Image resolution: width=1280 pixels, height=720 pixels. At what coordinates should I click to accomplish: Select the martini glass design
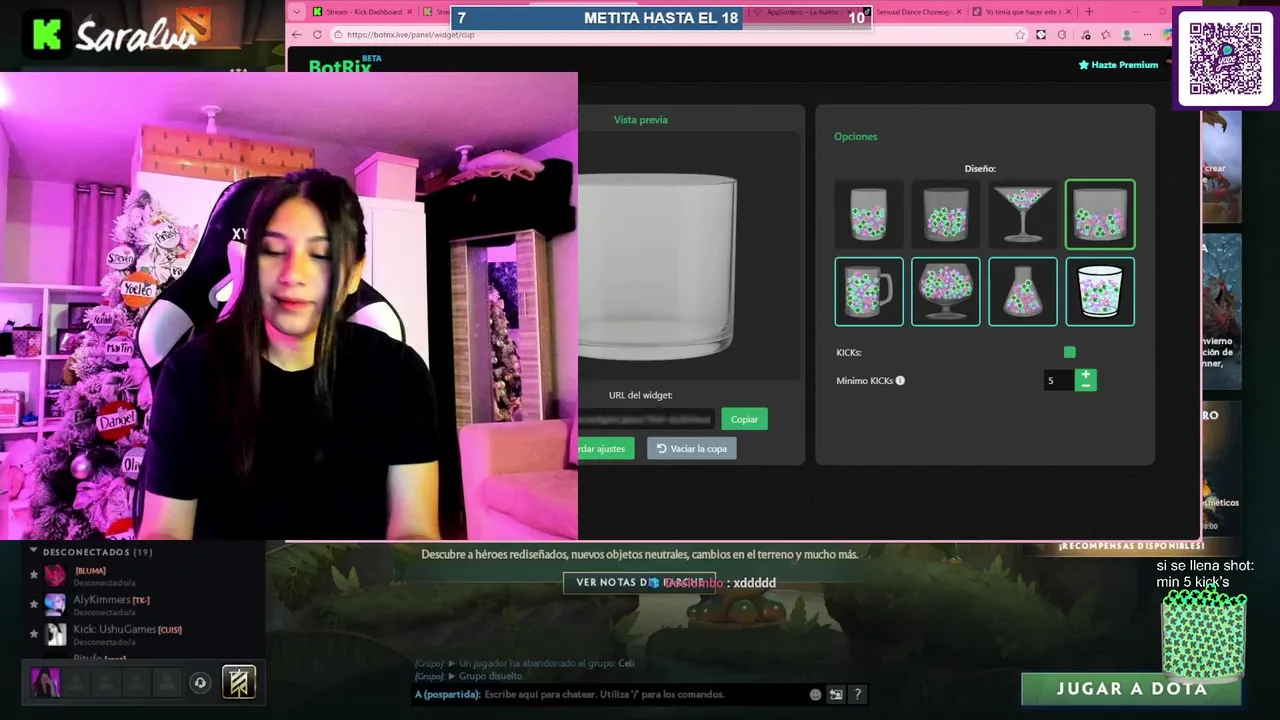pyautogui.click(x=1022, y=214)
